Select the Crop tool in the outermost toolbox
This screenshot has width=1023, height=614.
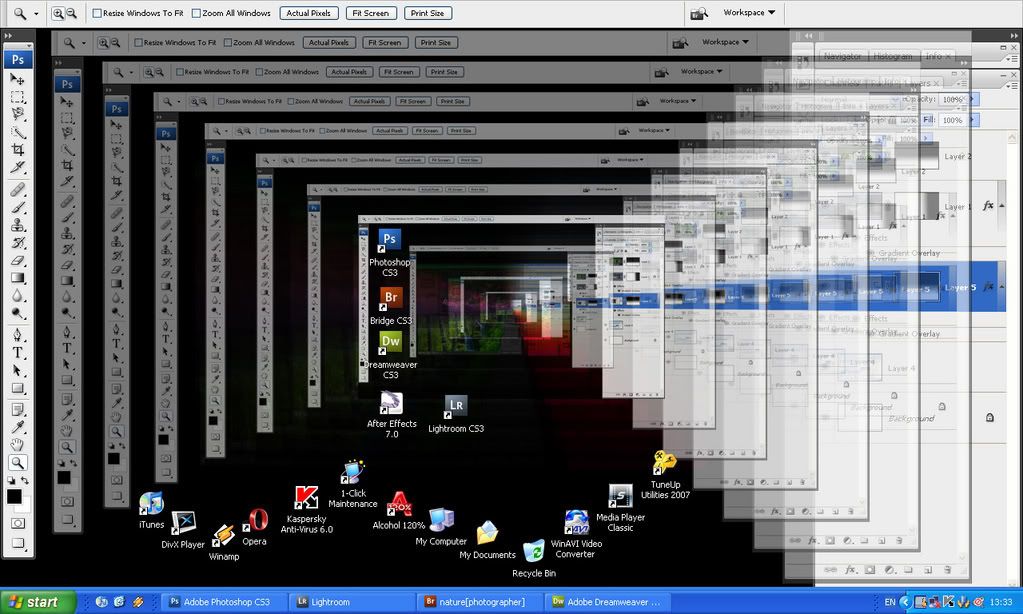tap(17, 150)
